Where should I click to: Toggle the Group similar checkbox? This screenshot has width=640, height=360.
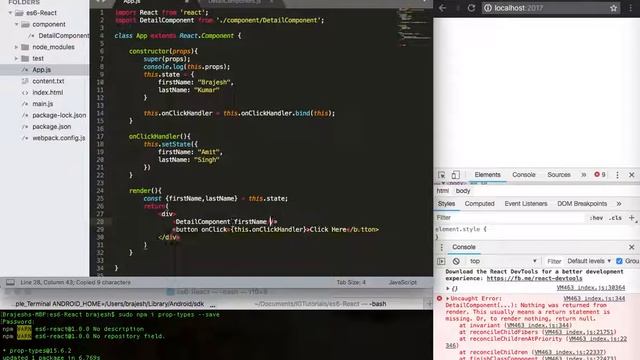(x=619, y=261)
